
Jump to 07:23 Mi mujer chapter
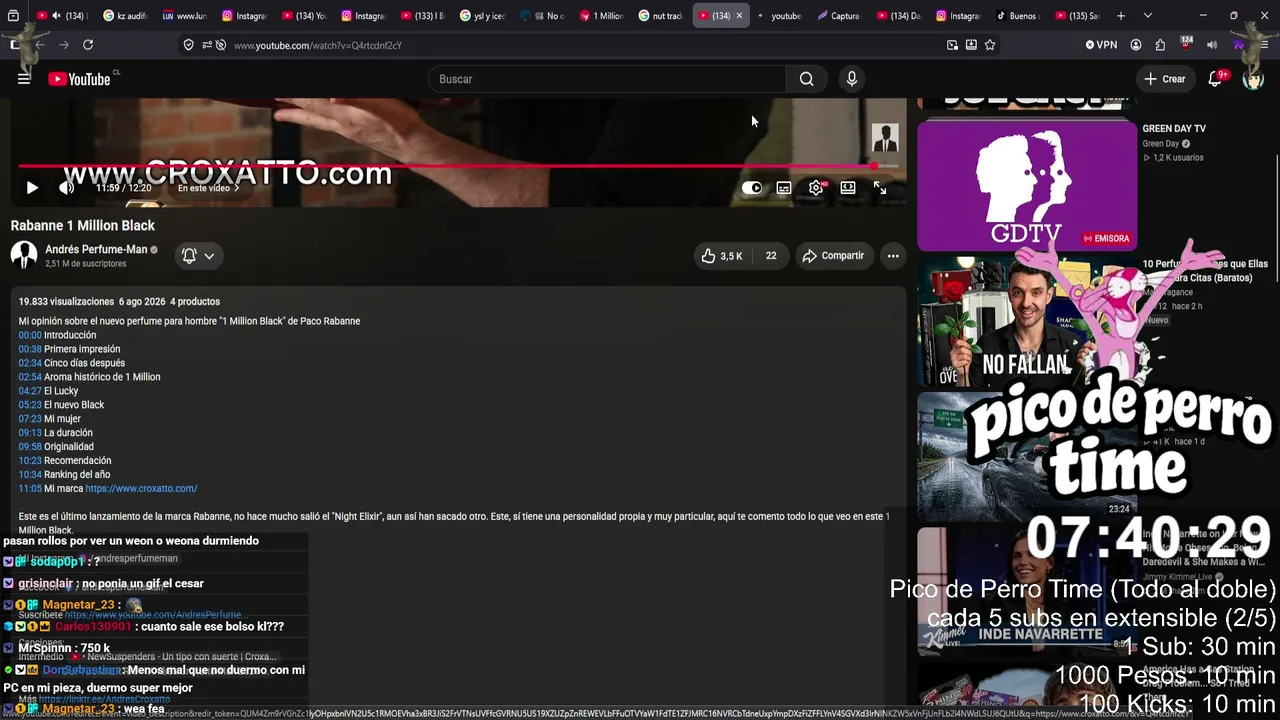(x=30, y=419)
